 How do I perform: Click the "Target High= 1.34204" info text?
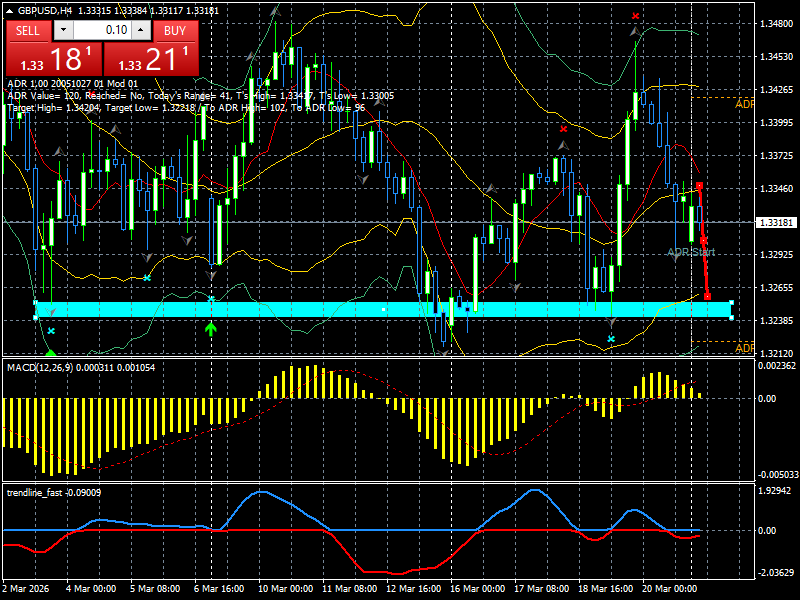coord(56,108)
